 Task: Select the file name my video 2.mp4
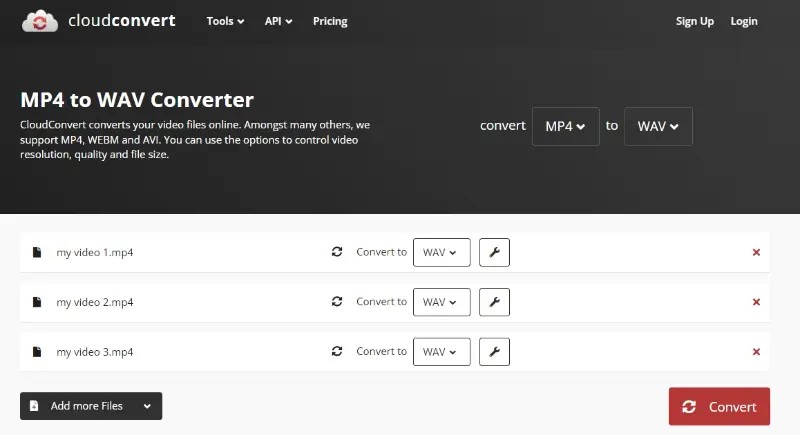tap(95, 302)
